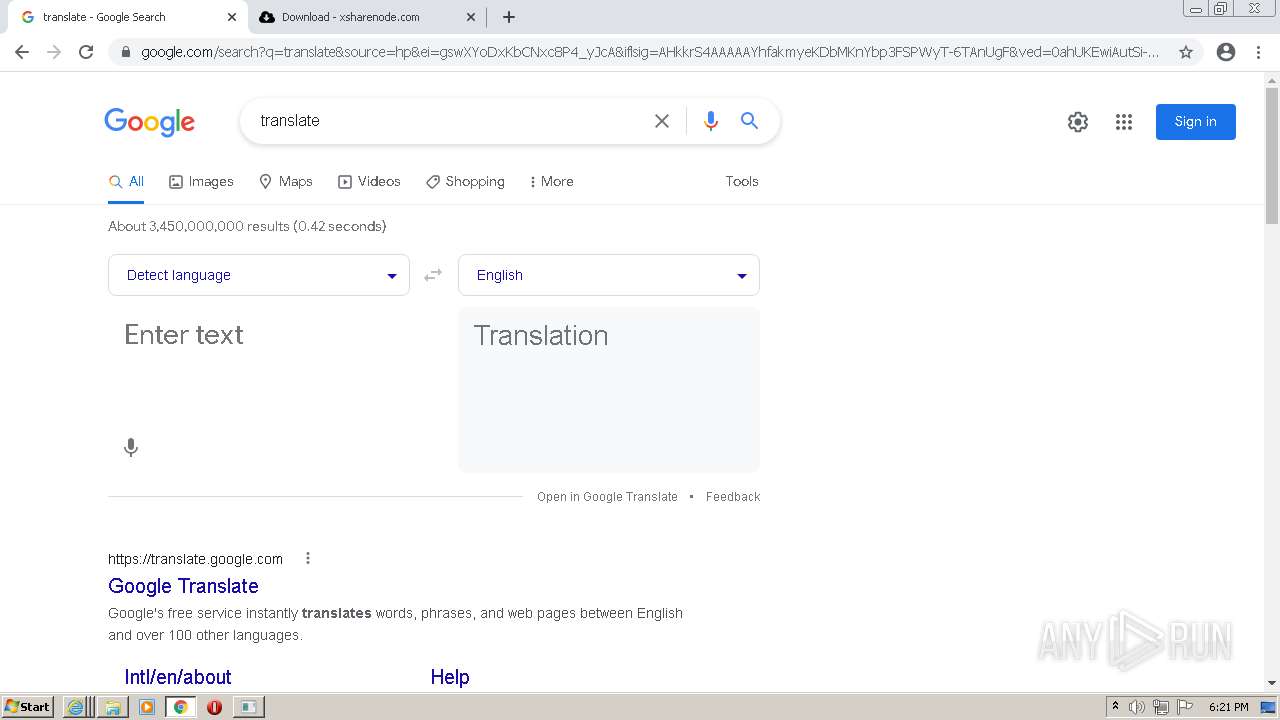Click the Translation output box
The image size is (1280, 720).
[609, 390]
